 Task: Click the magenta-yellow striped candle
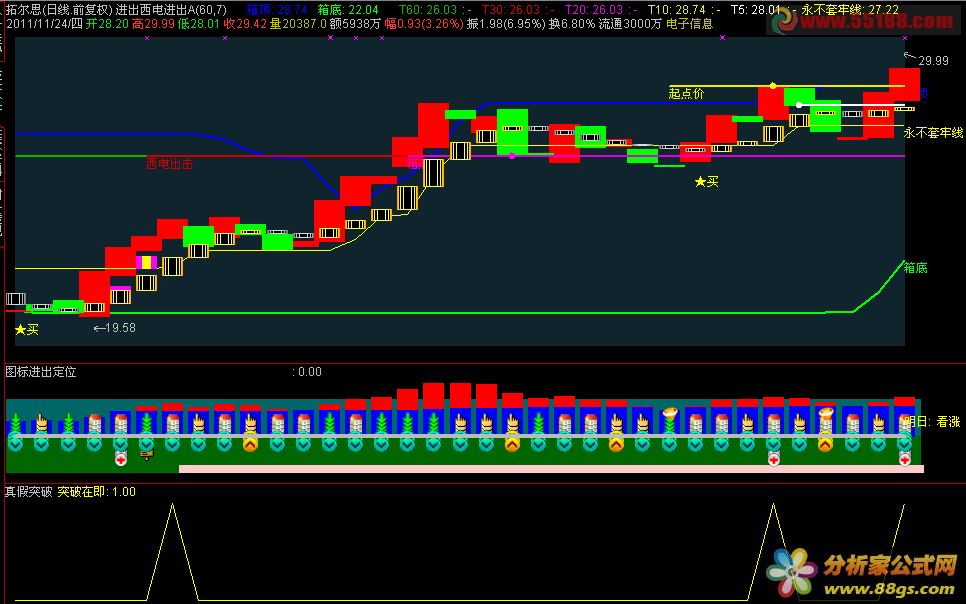tap(147, 263)
